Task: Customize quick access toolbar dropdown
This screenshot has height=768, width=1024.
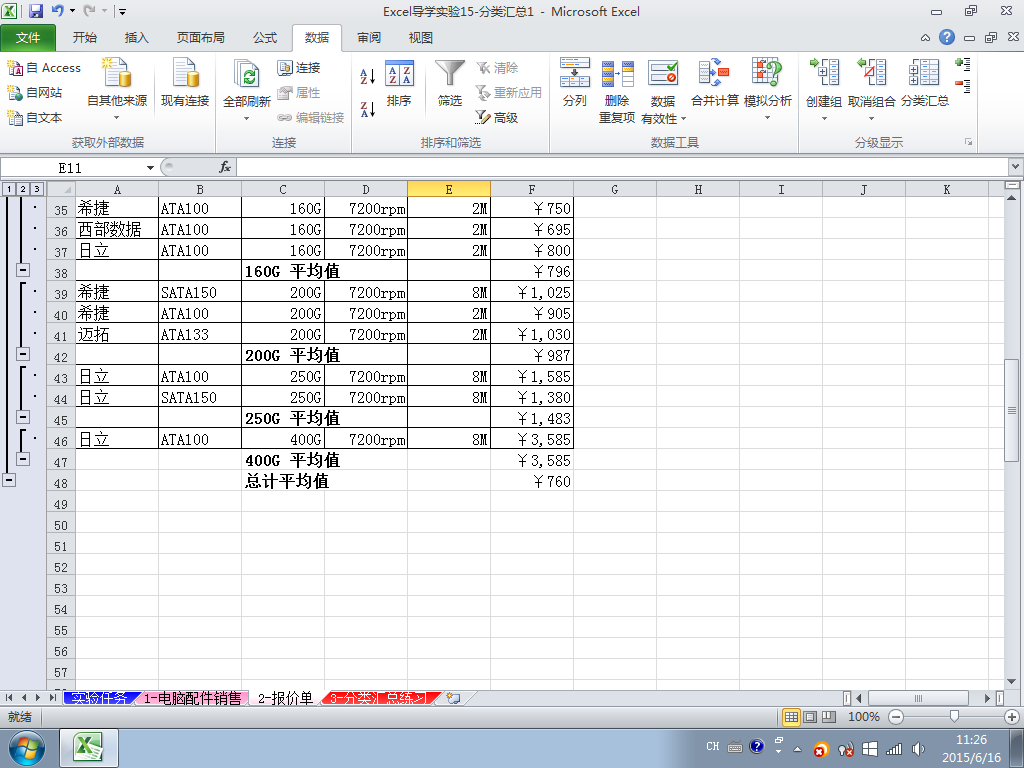Action: pyautogui.click(x=122, y=11)
